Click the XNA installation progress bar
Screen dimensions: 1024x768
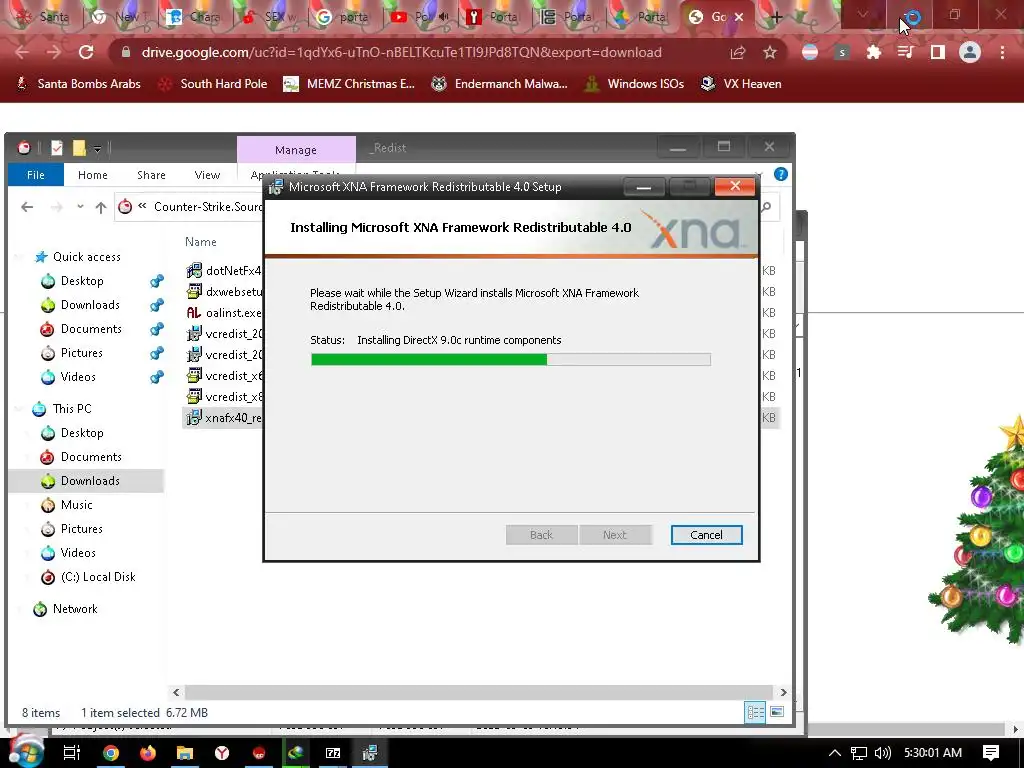click(x=511, y=359)
